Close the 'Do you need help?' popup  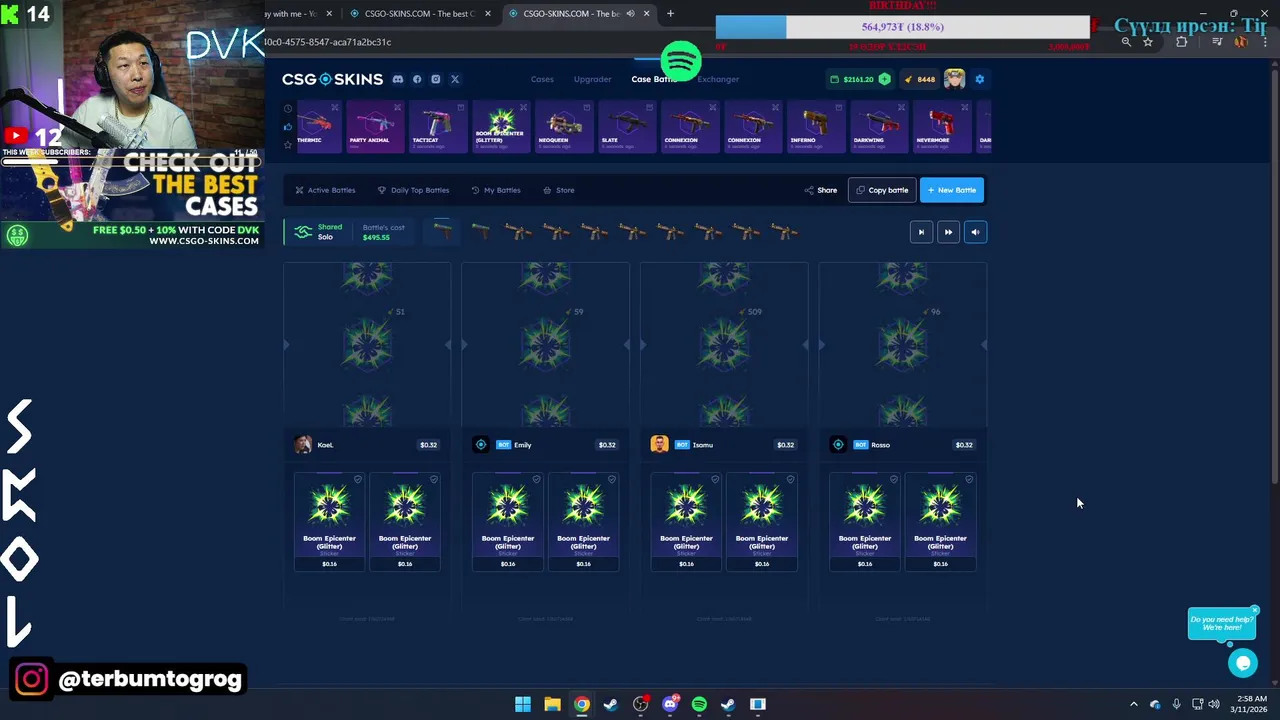1254,610
